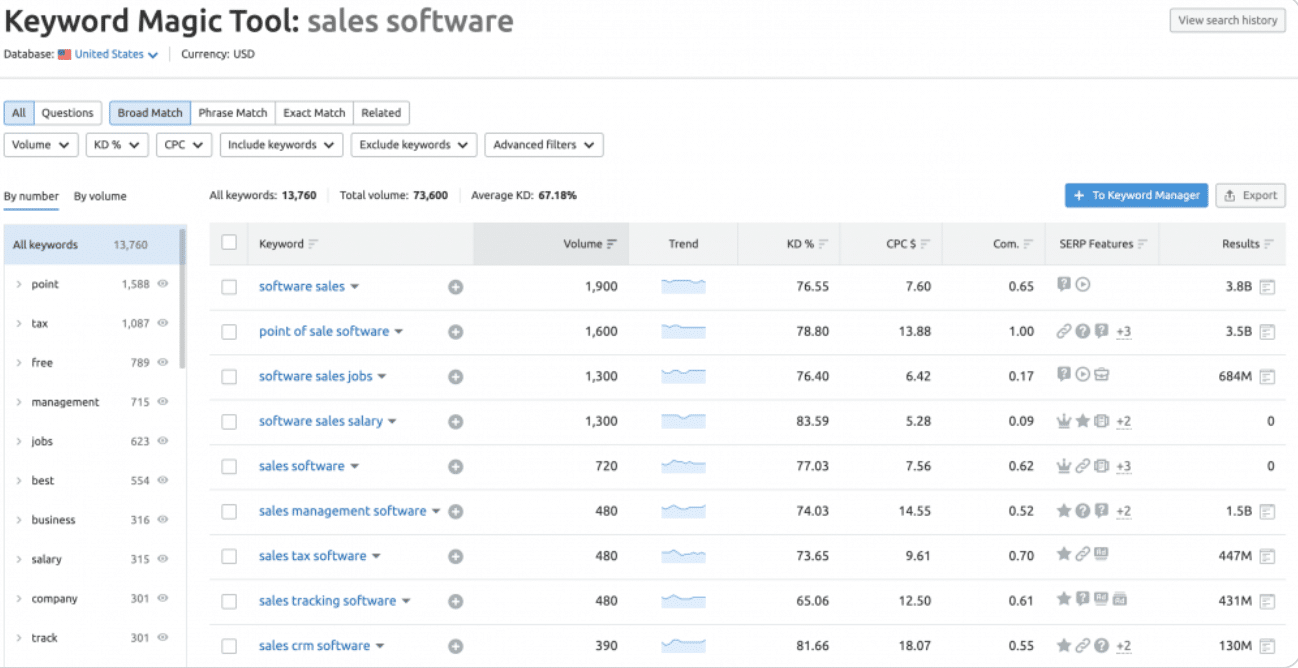Tick the select-all checkbox in table header
The height and width of the screenshot is (668, 1298).
pos(229,243)
